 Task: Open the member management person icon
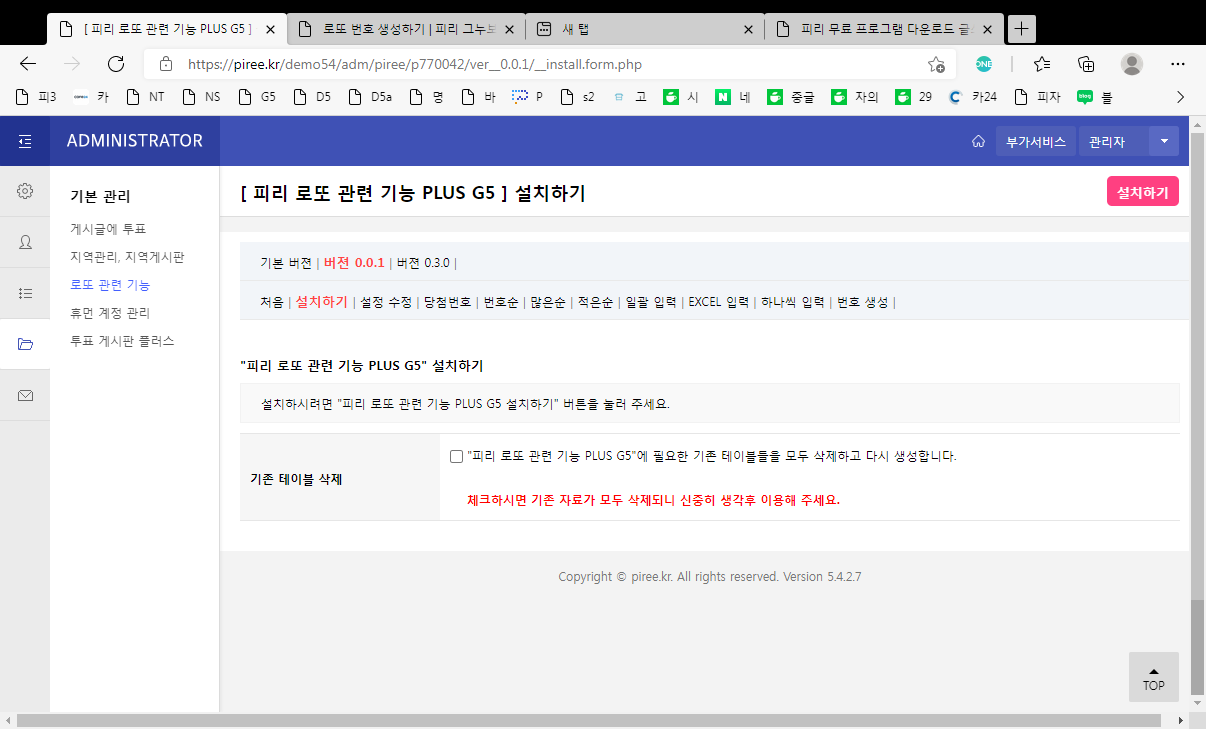click(25, 242)
